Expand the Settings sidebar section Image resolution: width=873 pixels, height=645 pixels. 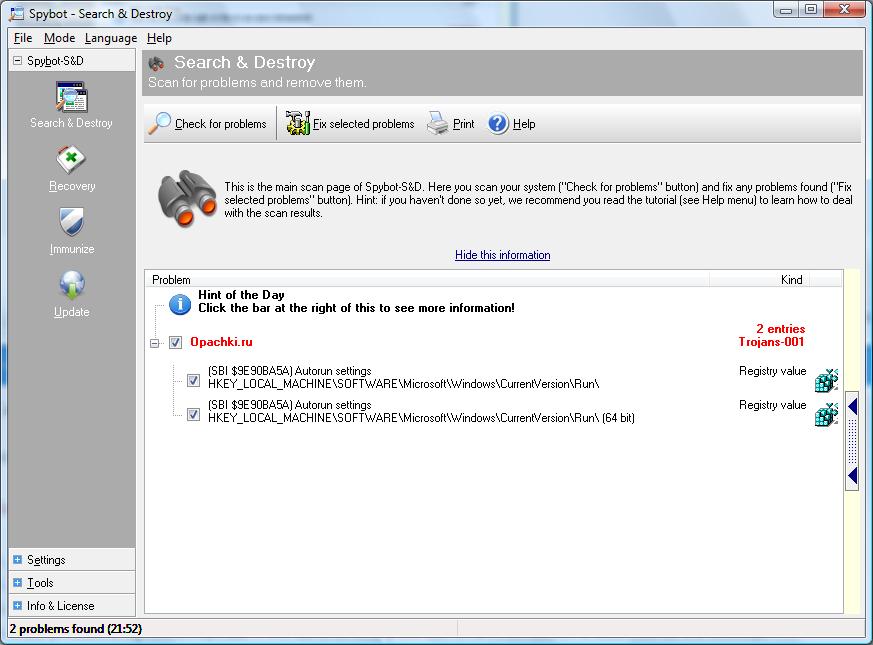tap(17, 559)
